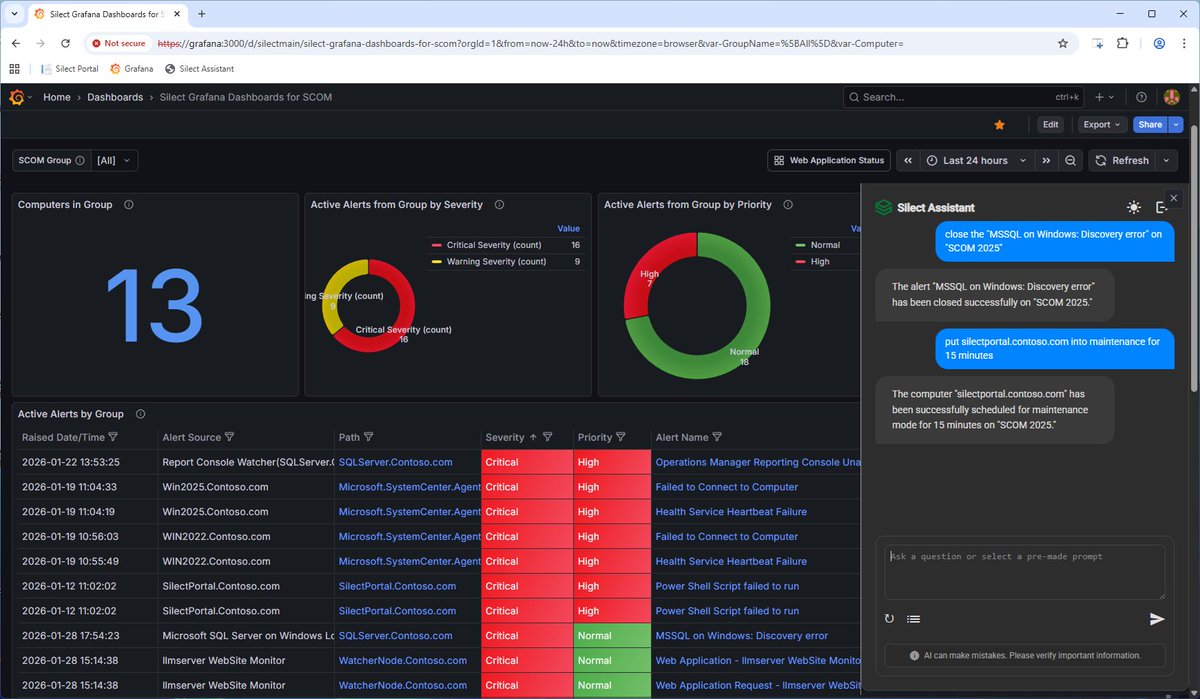Filter the Alert Source column

[x=229, y=437]
